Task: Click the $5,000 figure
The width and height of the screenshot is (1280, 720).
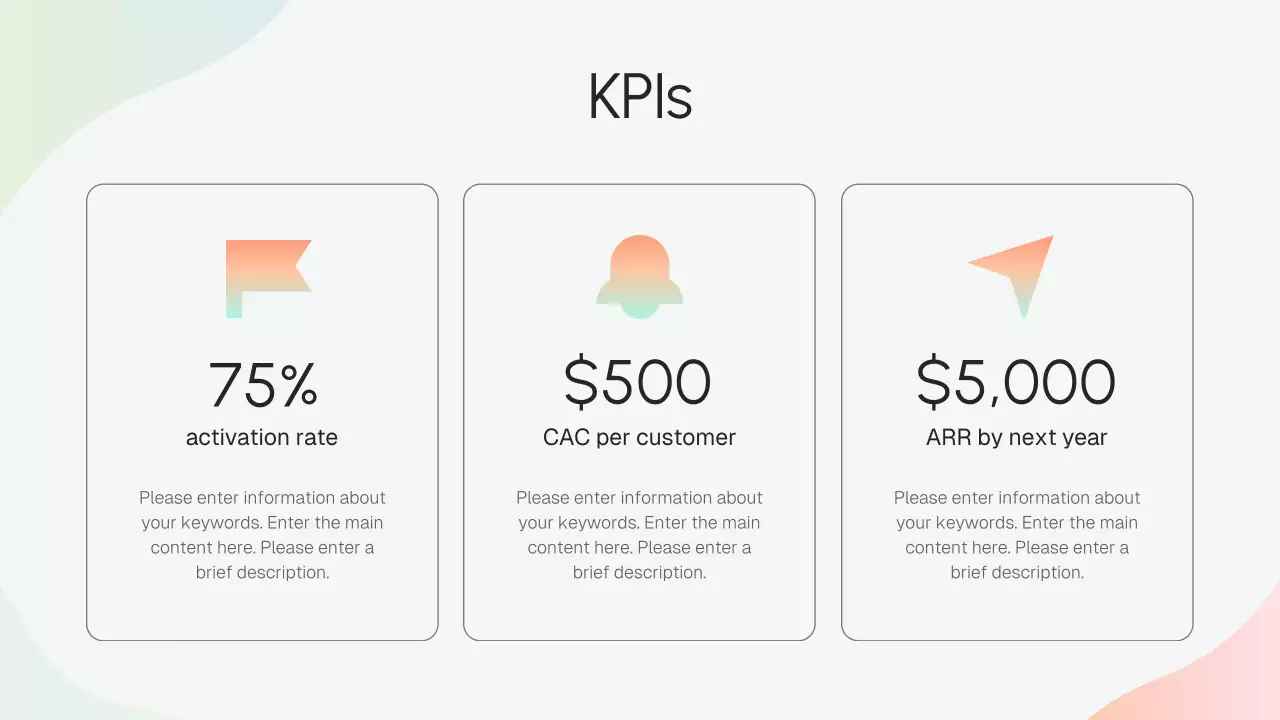Action: tap(1016, 383)
